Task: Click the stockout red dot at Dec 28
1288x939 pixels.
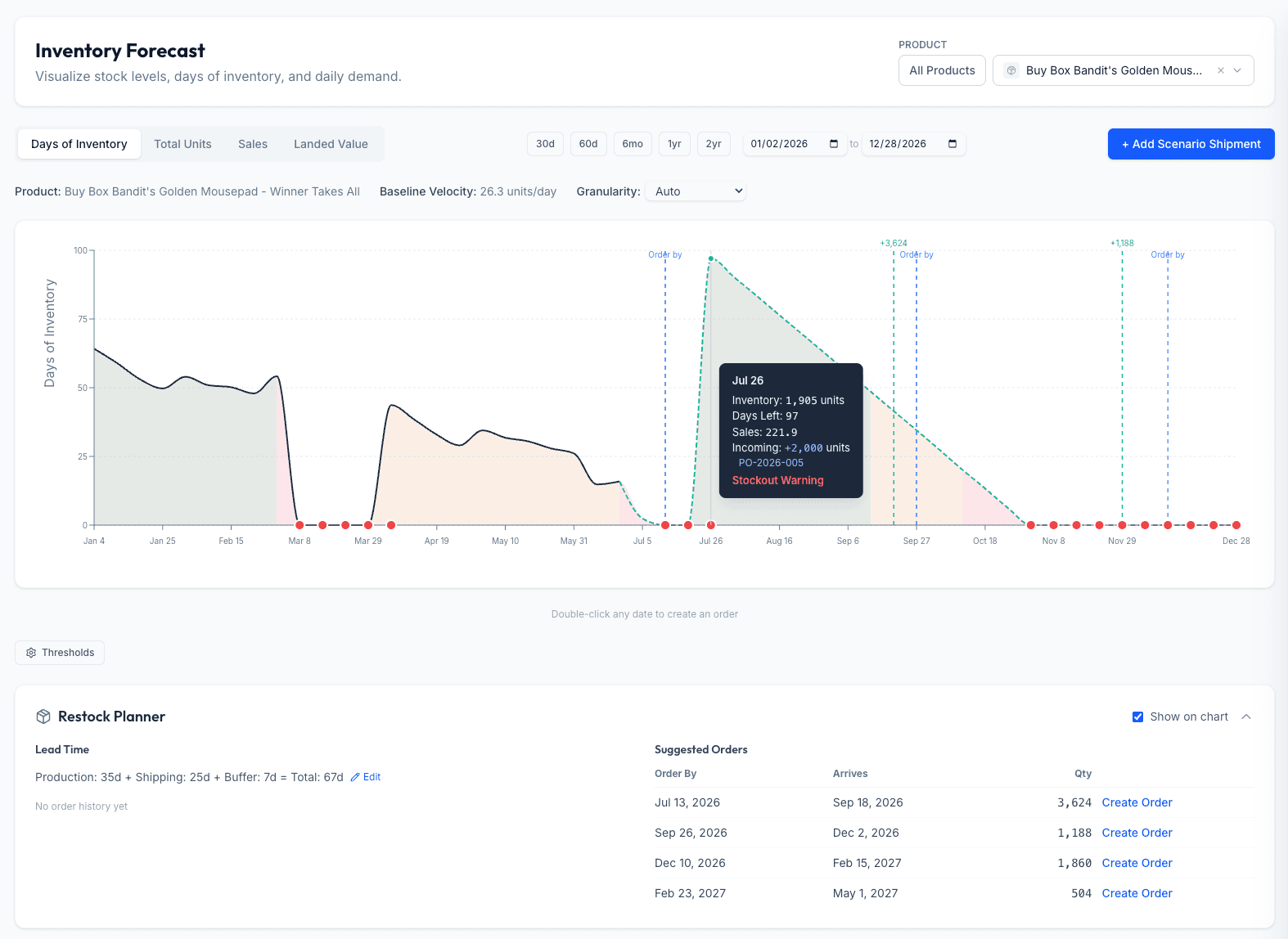Action: click(x=1236, y=525)
